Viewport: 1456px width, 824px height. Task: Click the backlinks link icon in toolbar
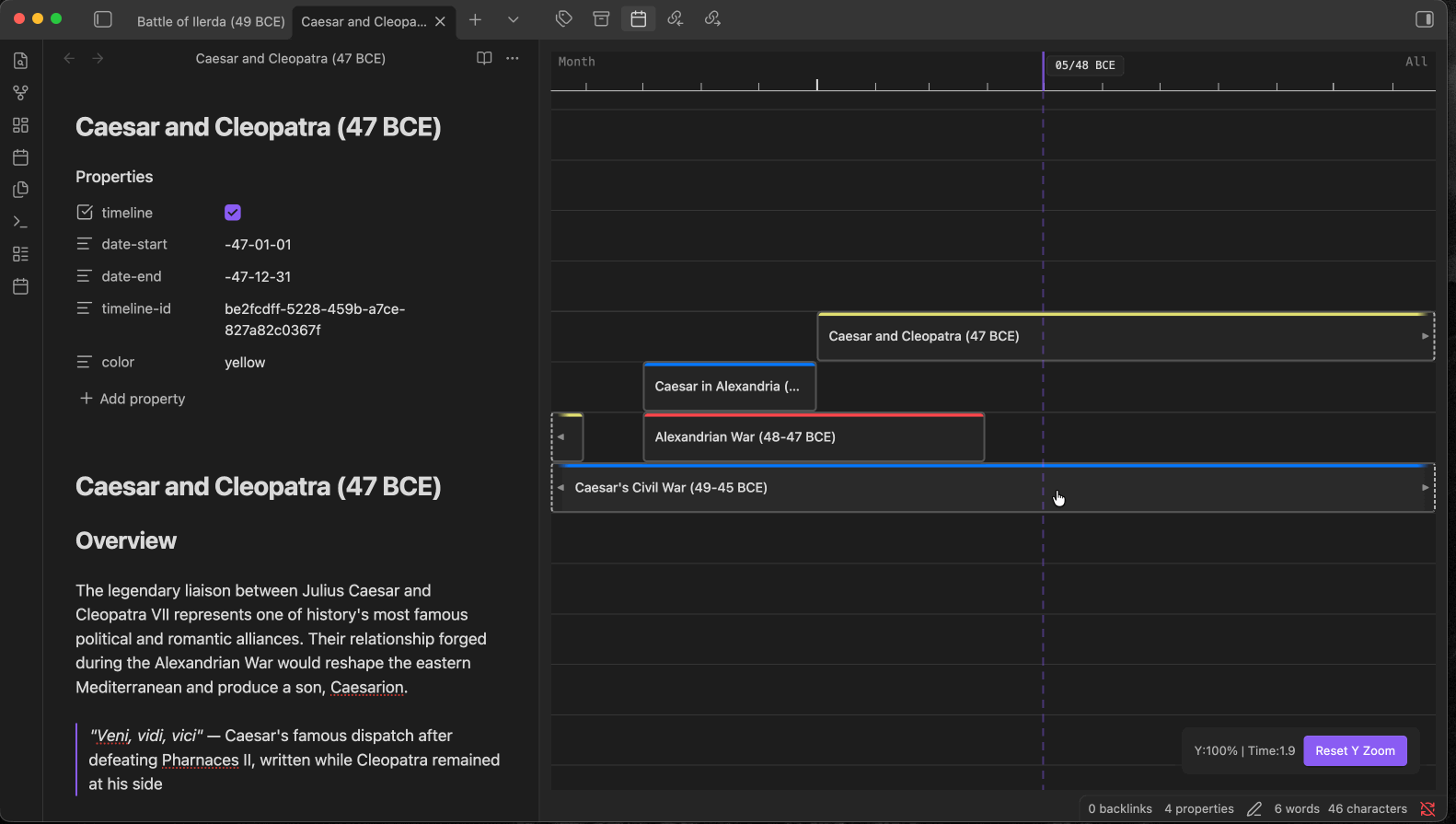coord(676,18)
